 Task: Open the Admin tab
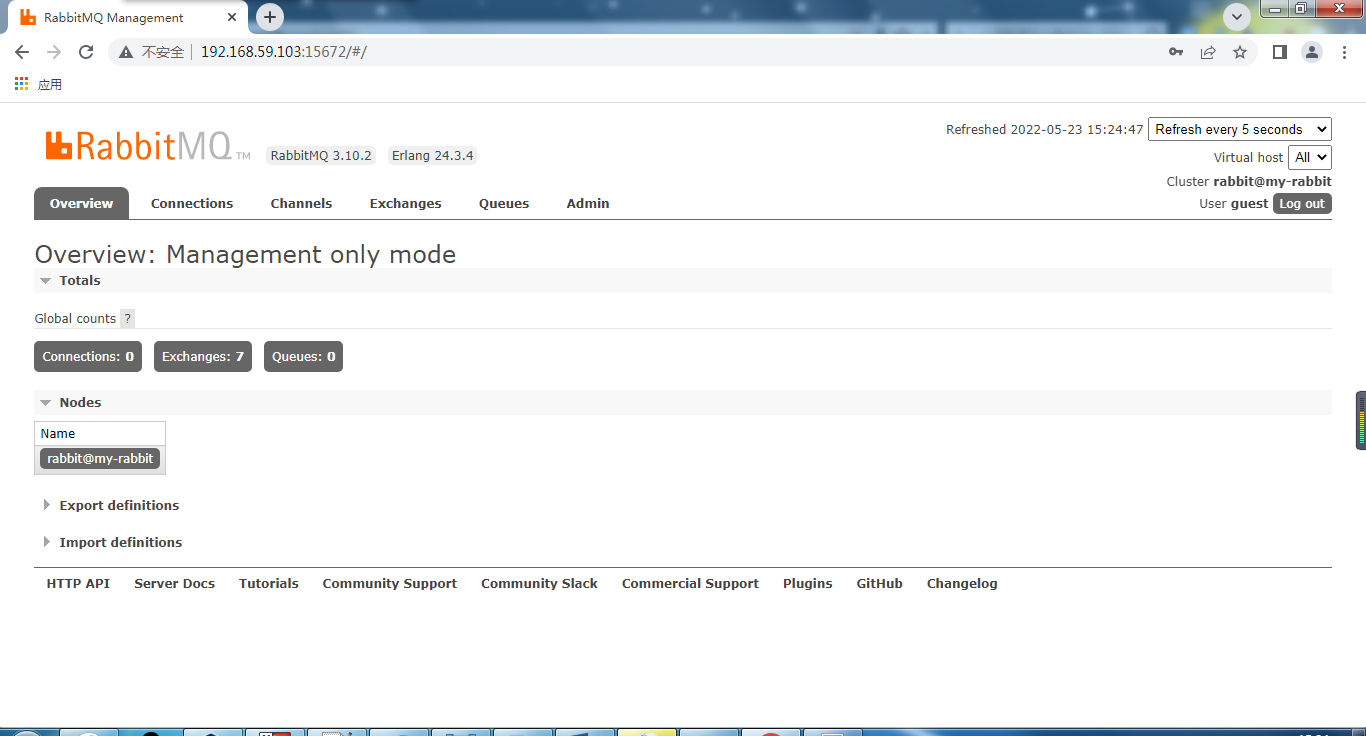tap(588, 203)
